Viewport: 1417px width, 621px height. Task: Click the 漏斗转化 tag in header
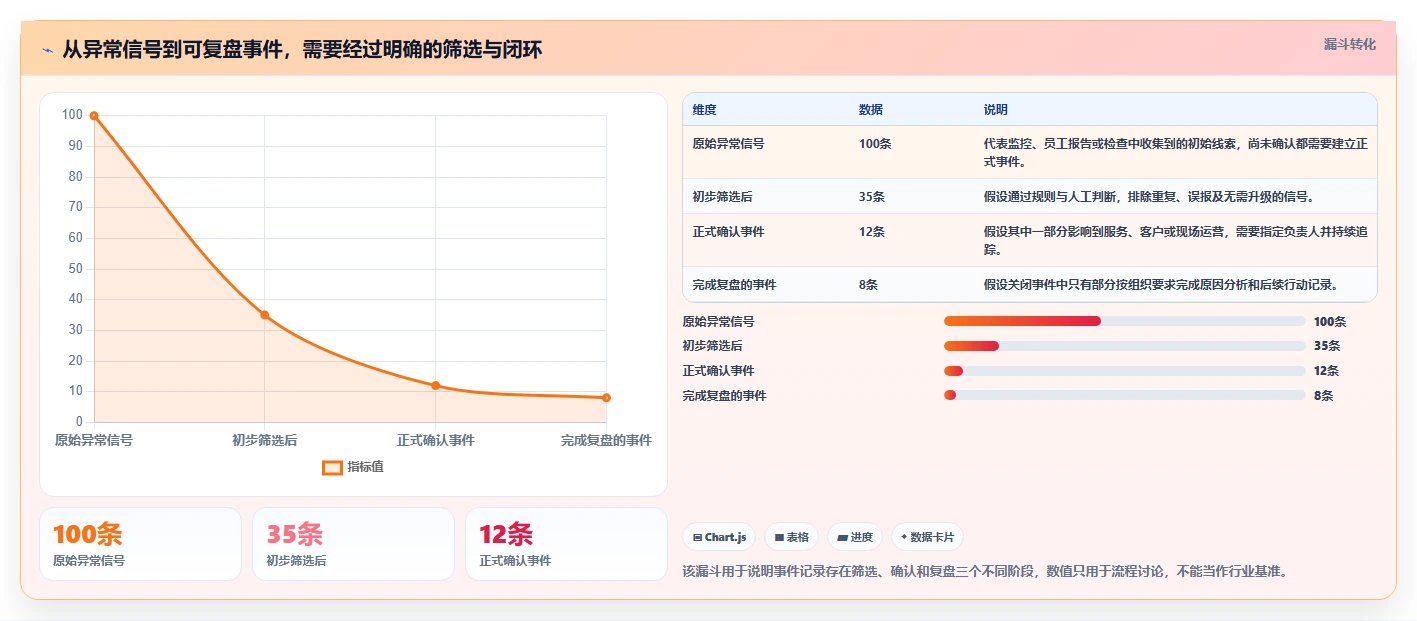click(1349, 45)
